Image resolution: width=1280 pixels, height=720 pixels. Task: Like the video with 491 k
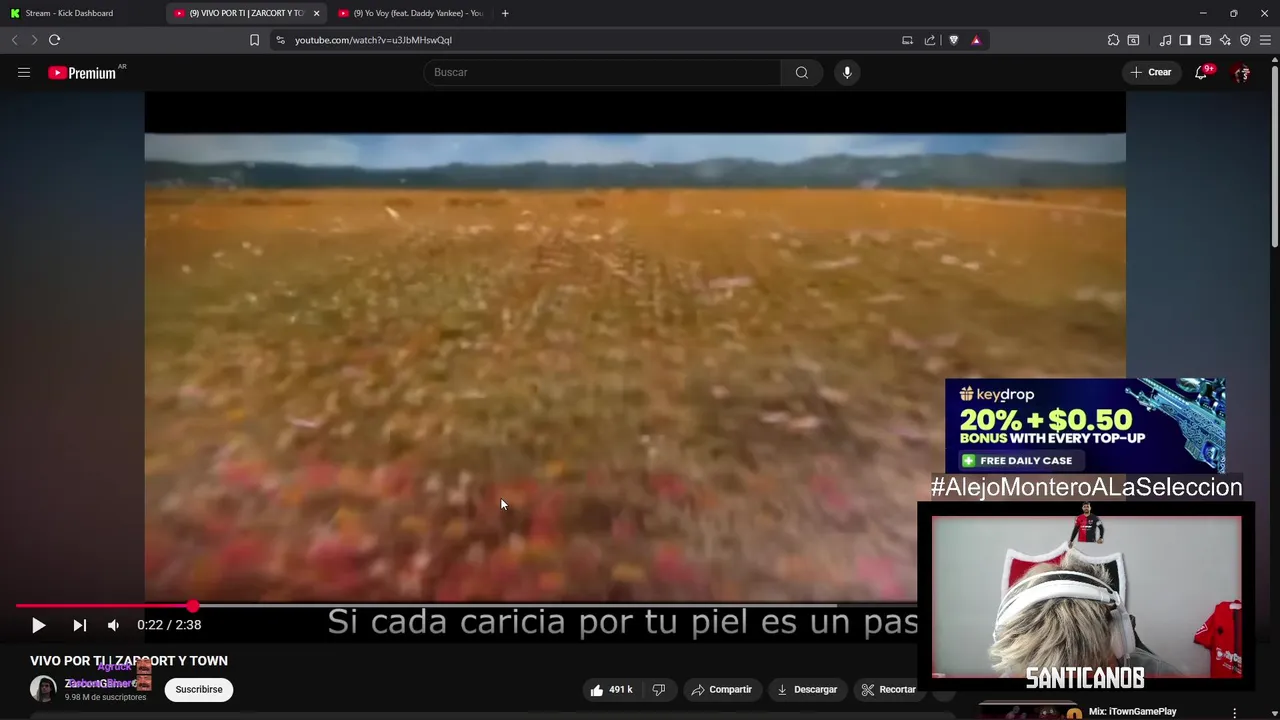click(611, 689)
